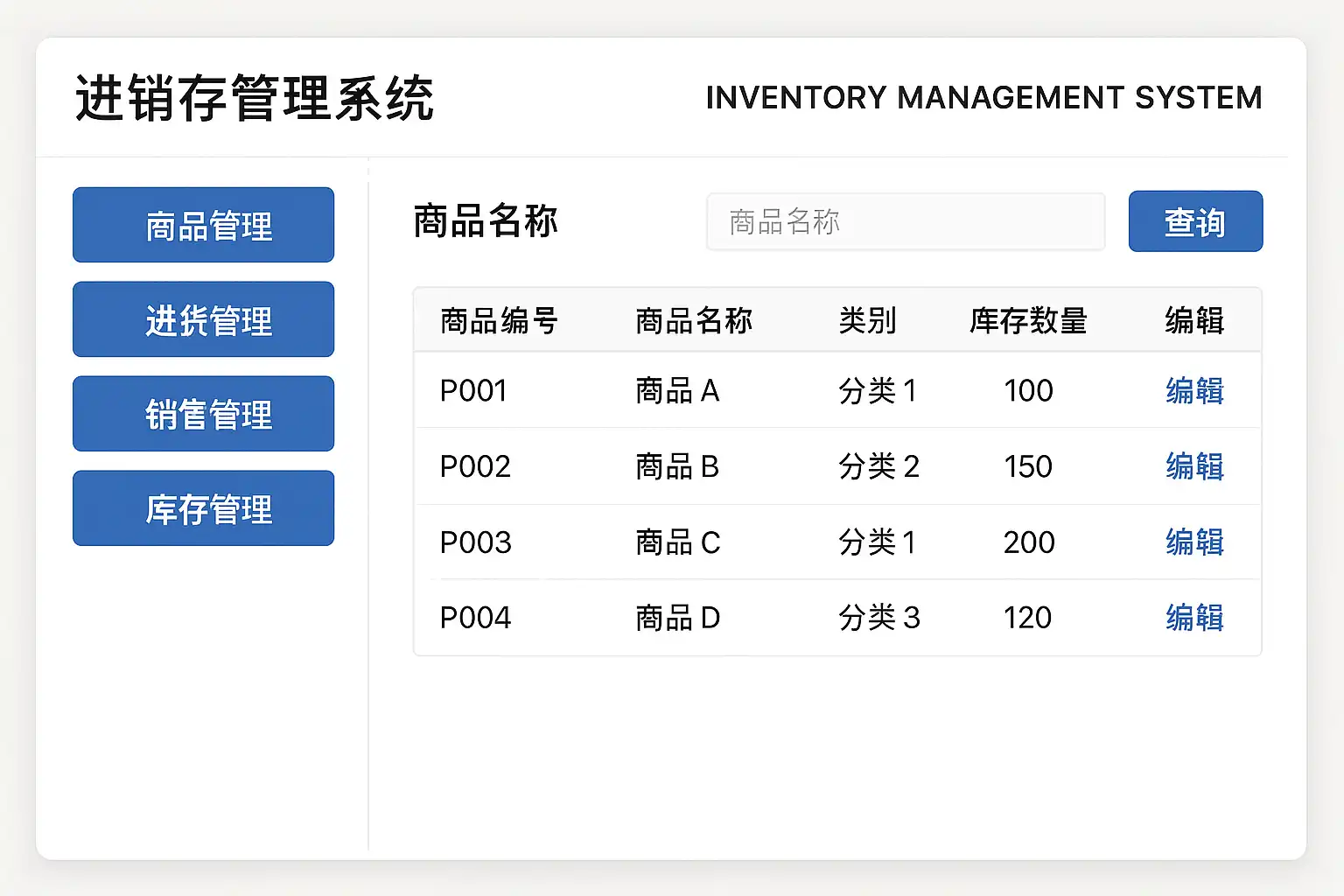Click the 库存数量 column header
The image size is (1344, 896).
click(x=1028, y=321)
